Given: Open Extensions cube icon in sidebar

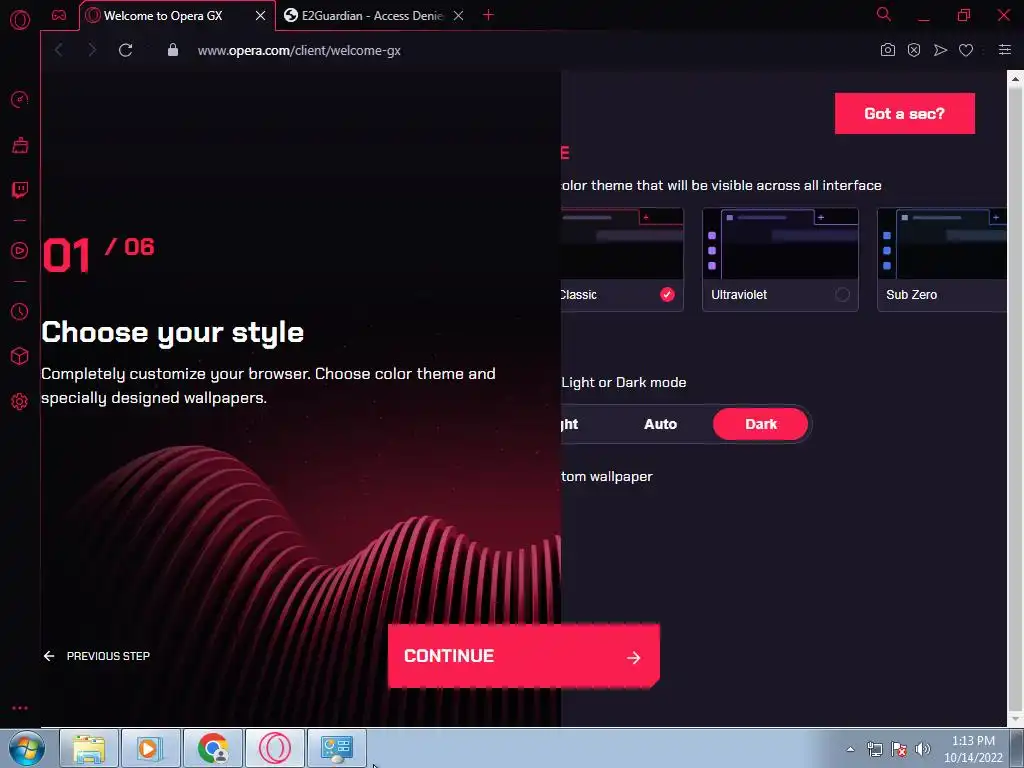Looking at the screenshot, I should click(20, 356).
